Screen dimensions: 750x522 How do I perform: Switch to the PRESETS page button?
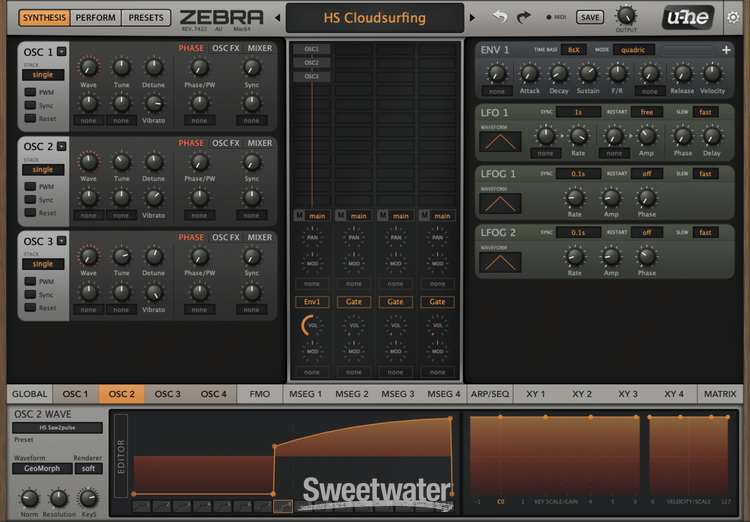[x=147, y=18]
